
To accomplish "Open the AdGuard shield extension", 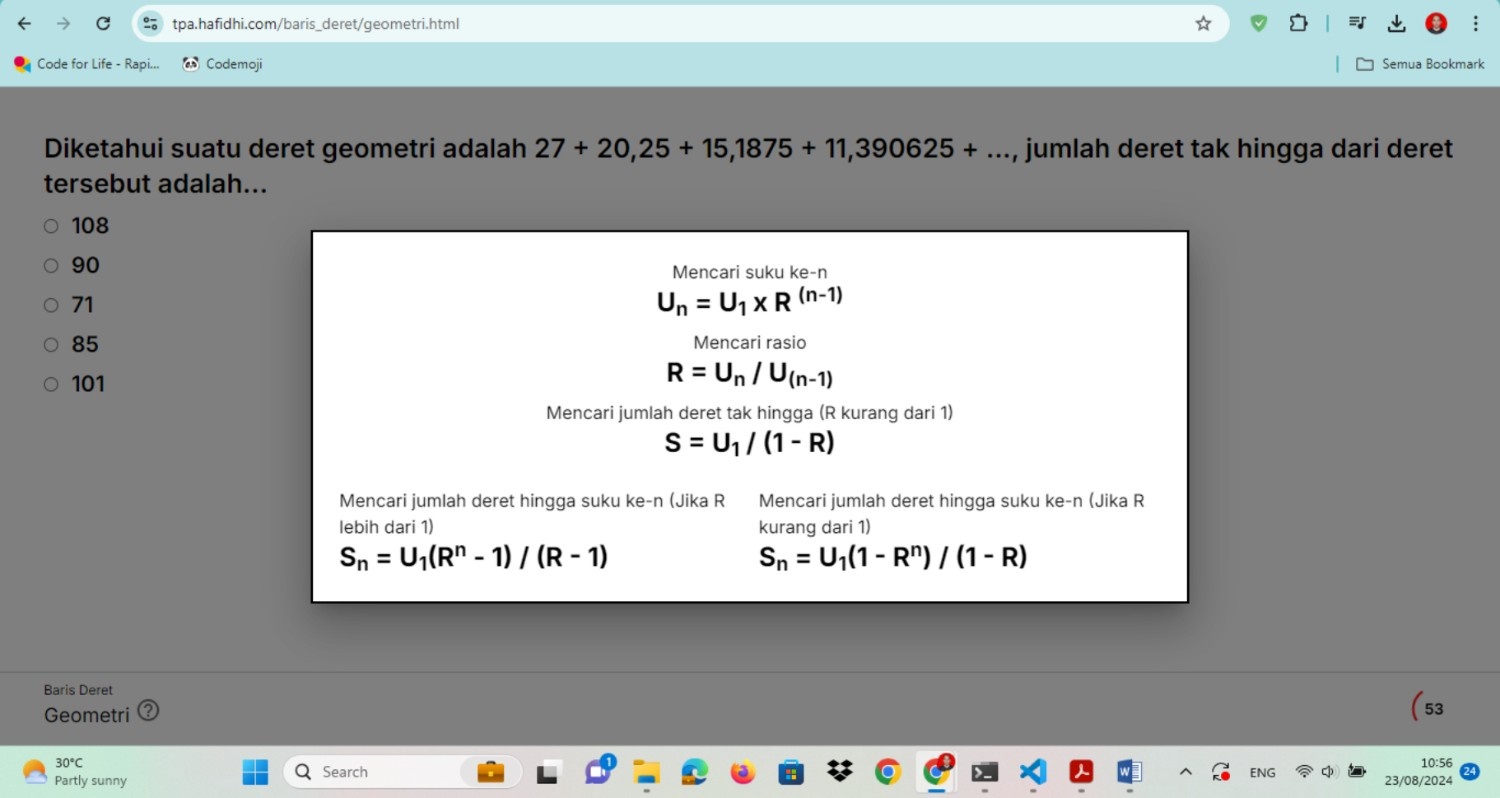I will pyautogui.click(x=1259, y=24).
